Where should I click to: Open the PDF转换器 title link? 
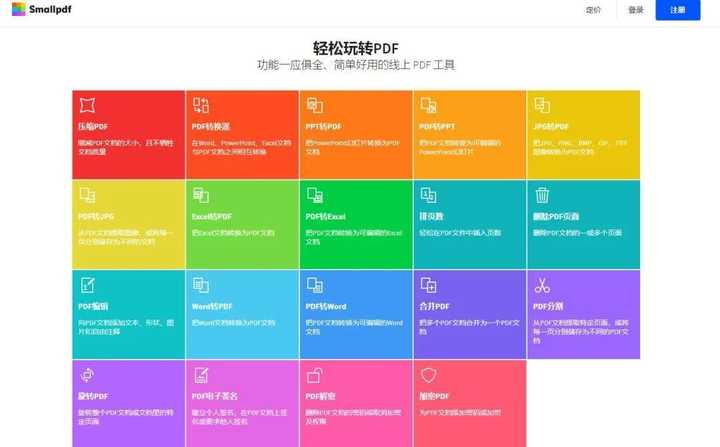pyautogui.click(x=211, y=126)
